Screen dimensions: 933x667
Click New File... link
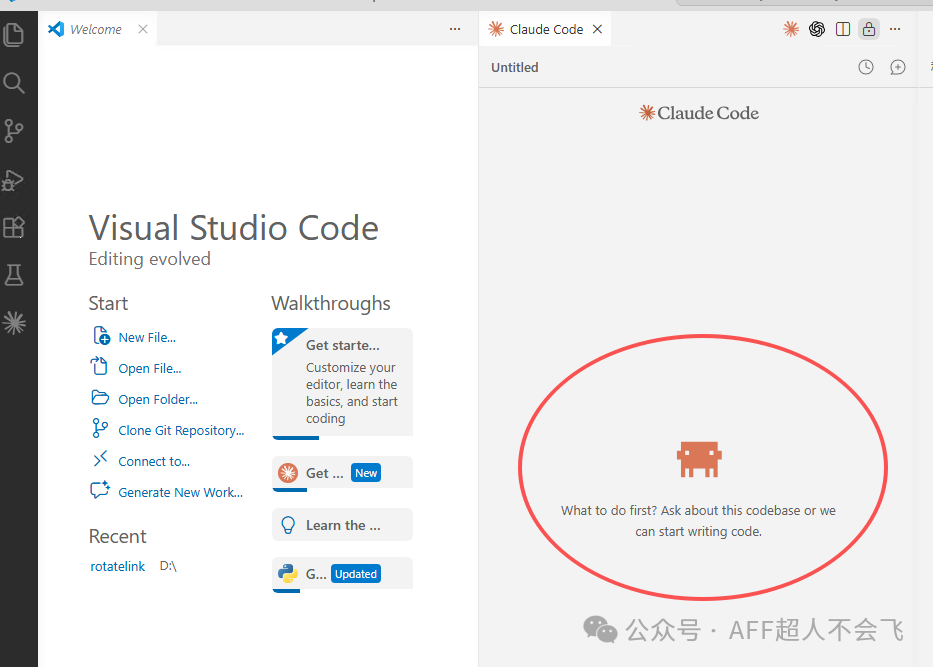coord(147,337)
